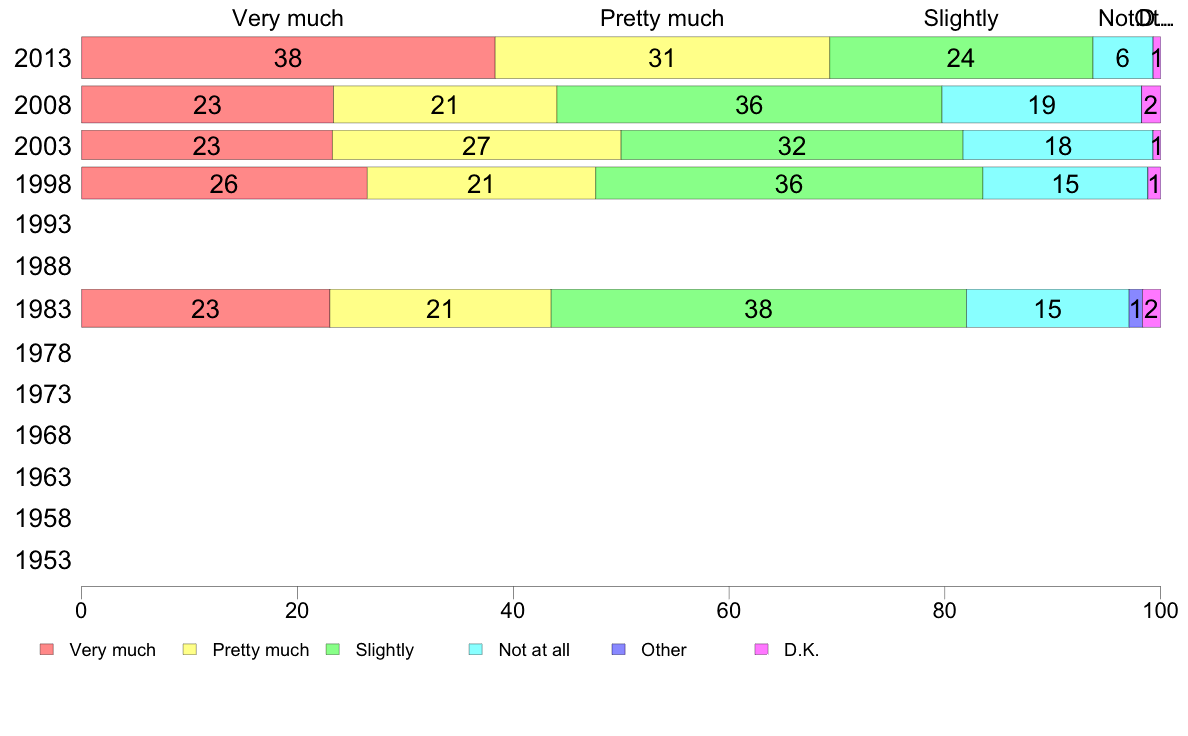Click the red Very much legend swatch

[47, 650]
